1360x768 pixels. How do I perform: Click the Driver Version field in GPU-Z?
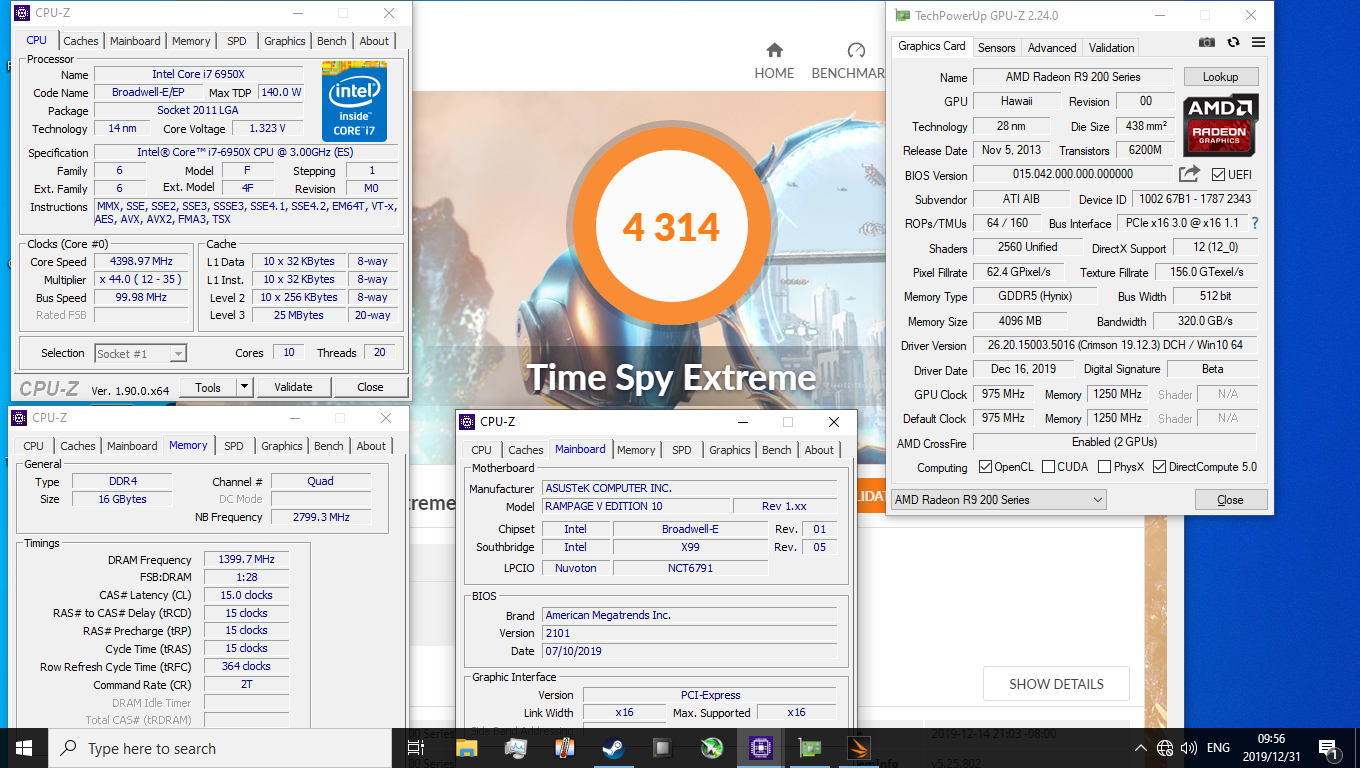pyautogui.click(x=1115, y=345)
